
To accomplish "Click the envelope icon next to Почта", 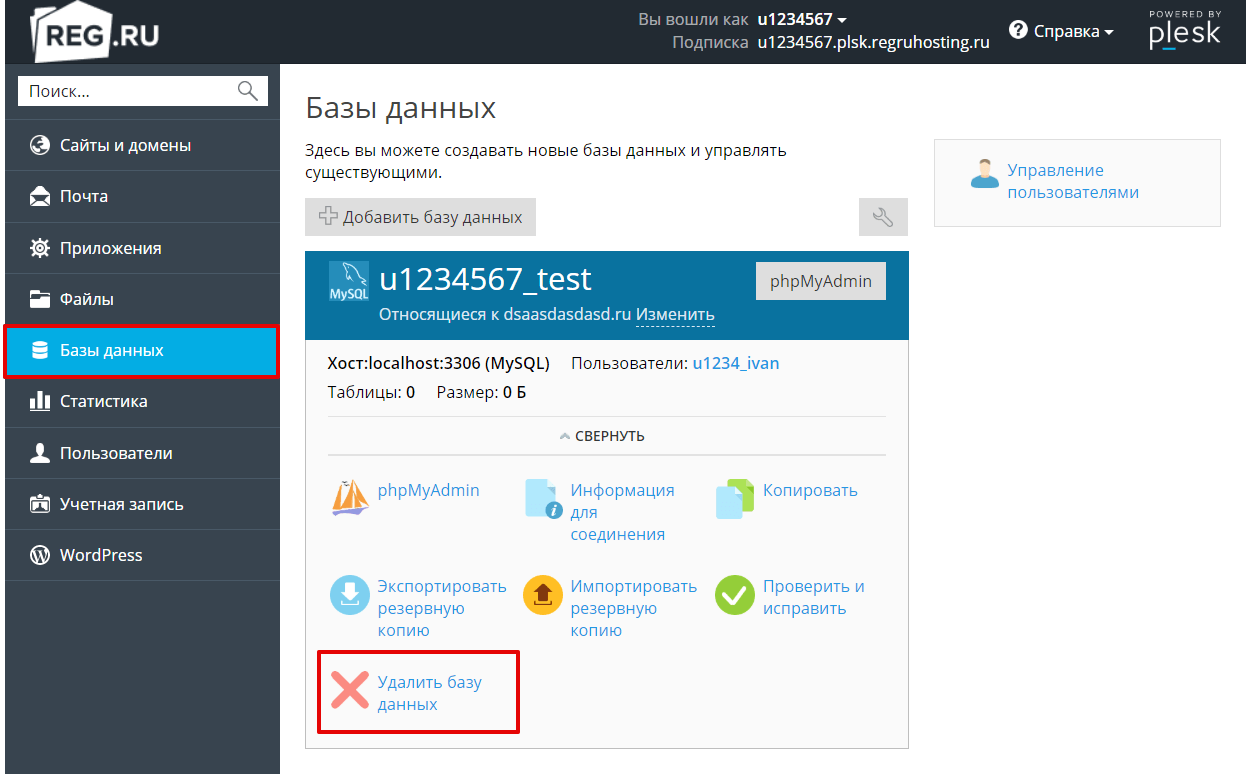I will tap(40, 197).
